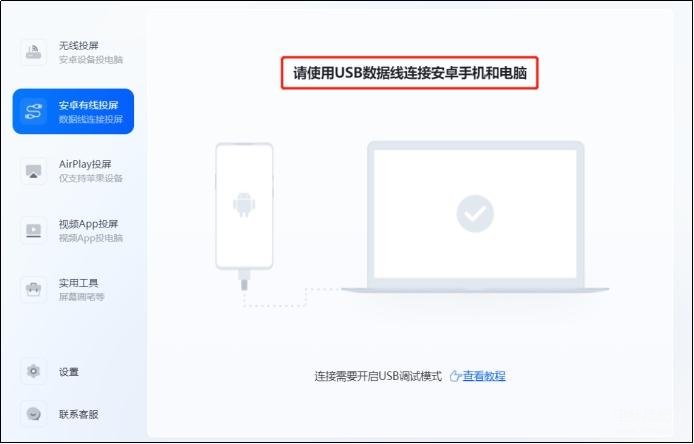
Task: Switch to 无线投屏 tab
Action: (73, 52)
